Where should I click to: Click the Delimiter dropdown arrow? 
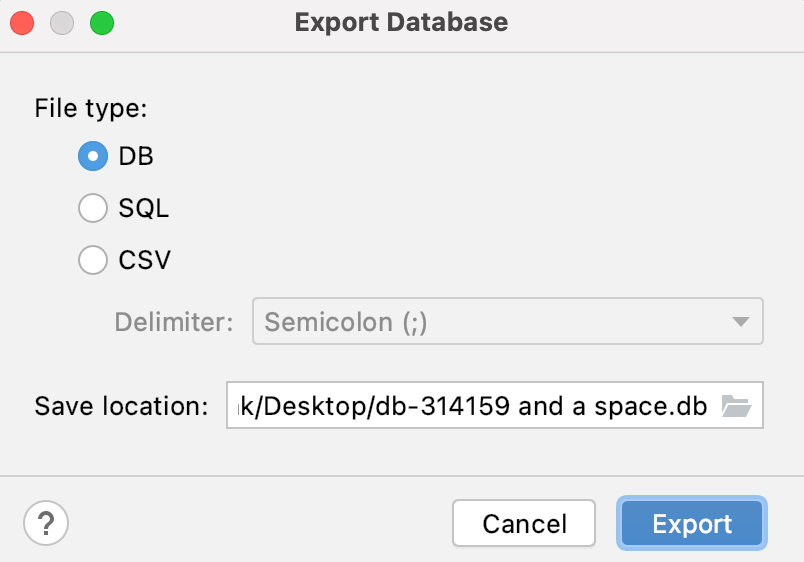pos(740,322)
